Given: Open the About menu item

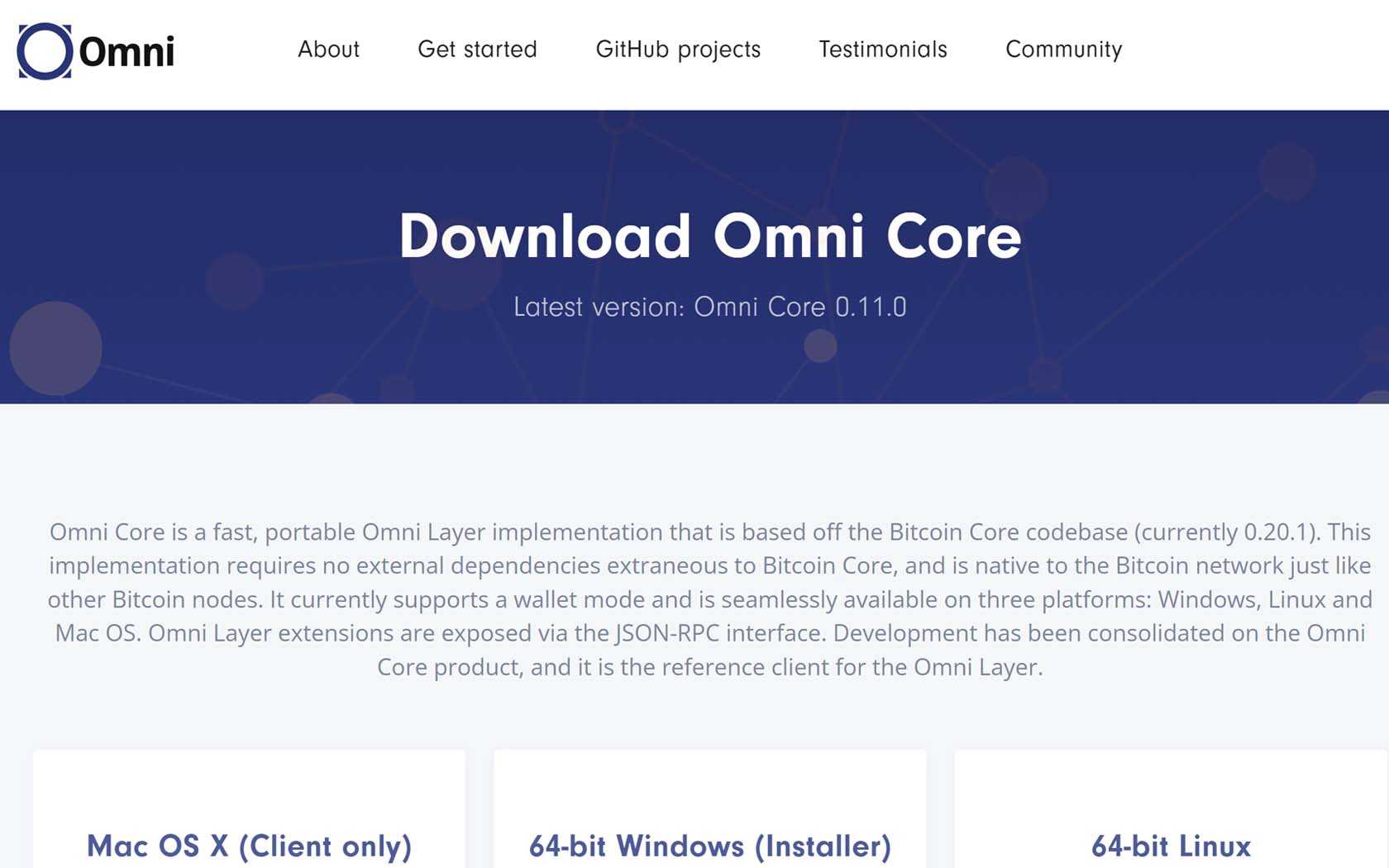Looking at the screenshot, I should 328,50.
